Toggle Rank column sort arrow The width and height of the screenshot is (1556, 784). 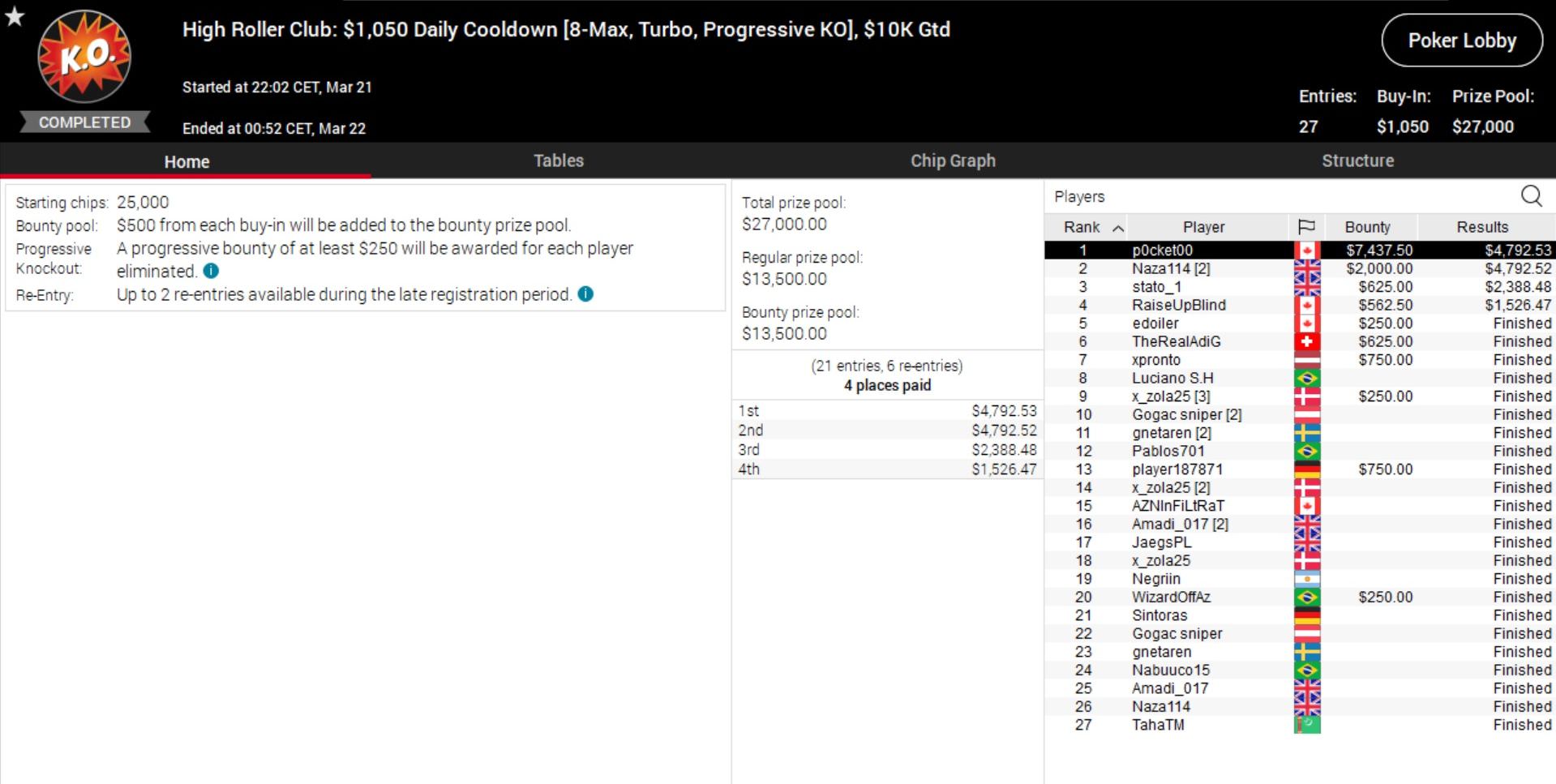pyautogui.click(x=1118, y=228)
